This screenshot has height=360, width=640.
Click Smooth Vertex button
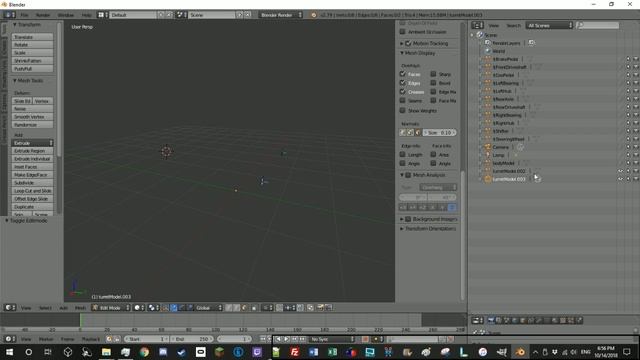click(32, 117)
